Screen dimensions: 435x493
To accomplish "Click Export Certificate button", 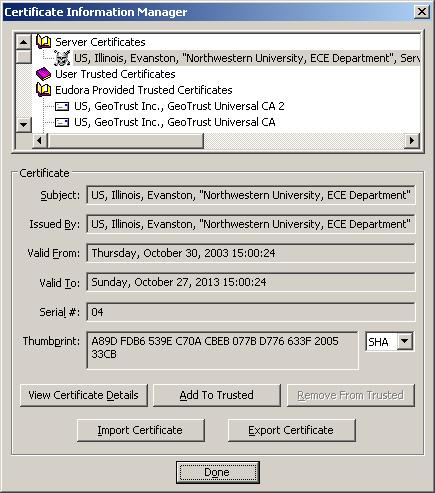I will pos(291,430).
